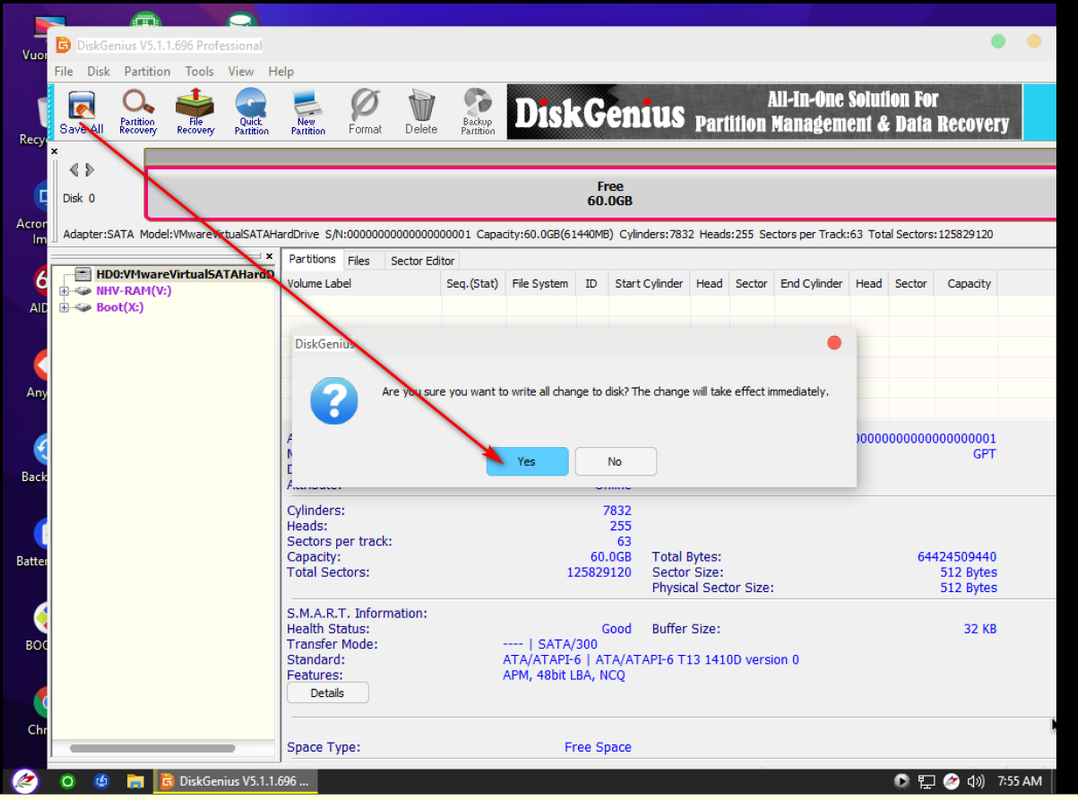
Task: Choose the Delete toolbar icon
Action: click(421, 111)
